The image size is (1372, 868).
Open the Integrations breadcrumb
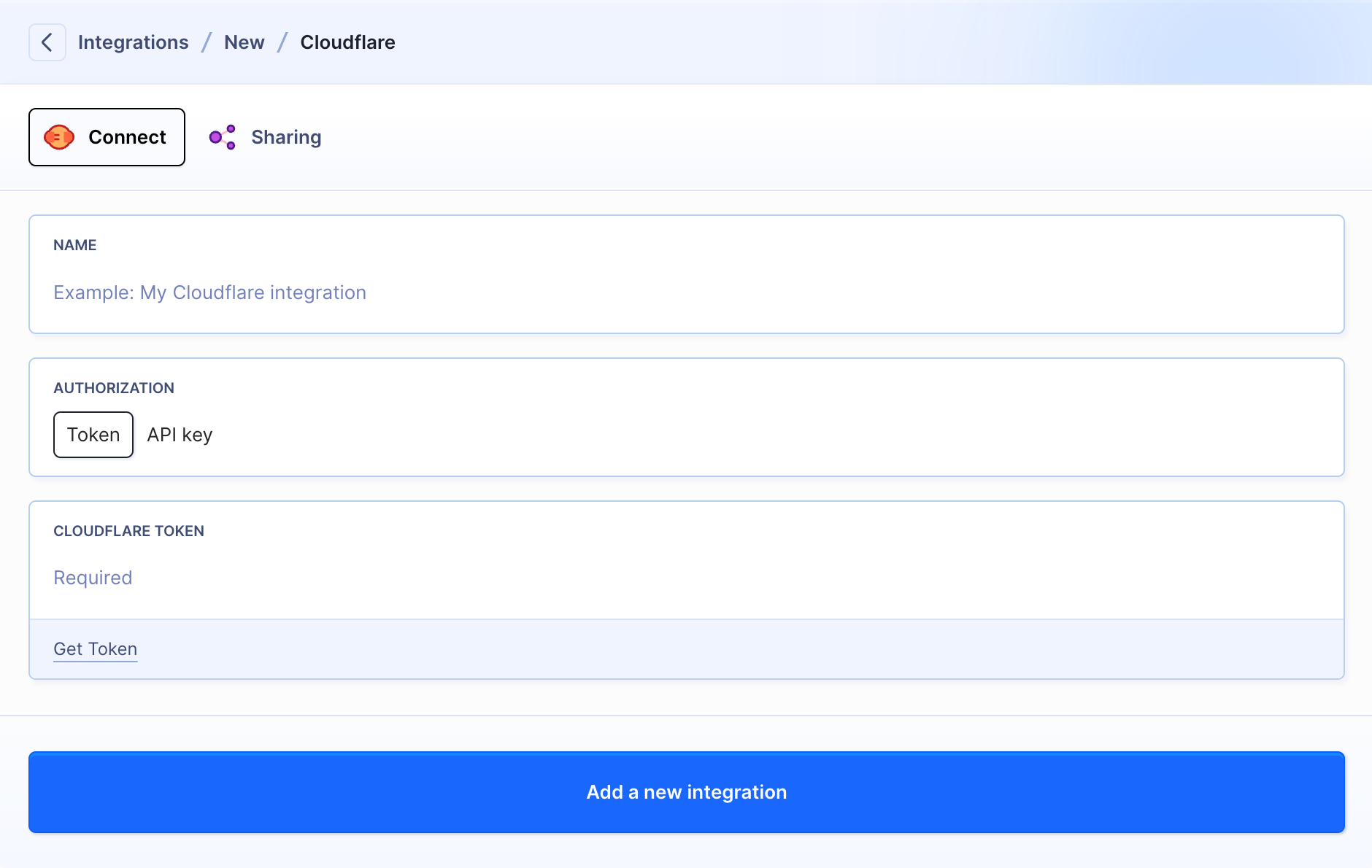(x=134, y=42)
